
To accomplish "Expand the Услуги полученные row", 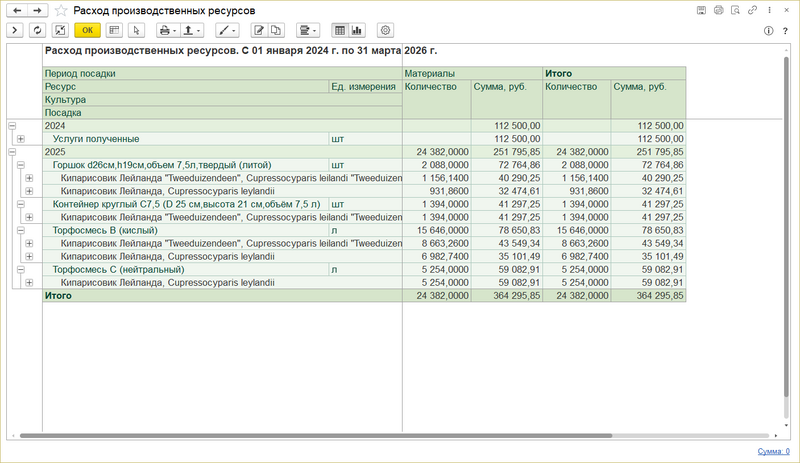I will click(x=20, y=139).
